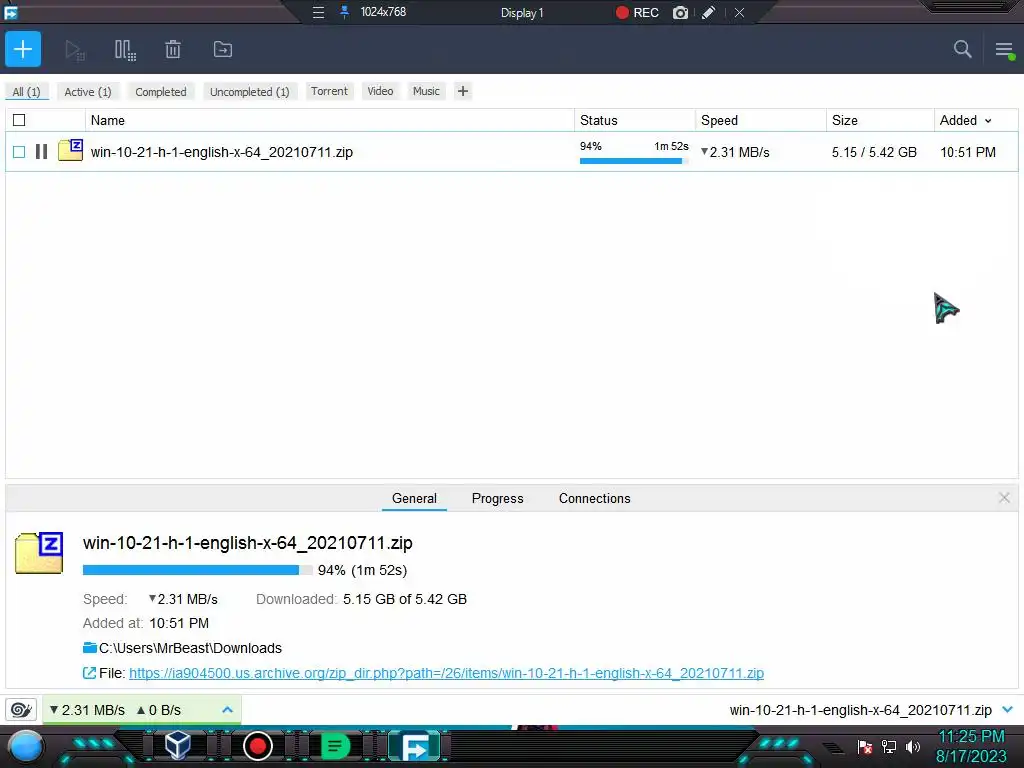Screen dimensions: 1024x768
Task: Click the Move to folder icon
Action: (x=223, y=50)
